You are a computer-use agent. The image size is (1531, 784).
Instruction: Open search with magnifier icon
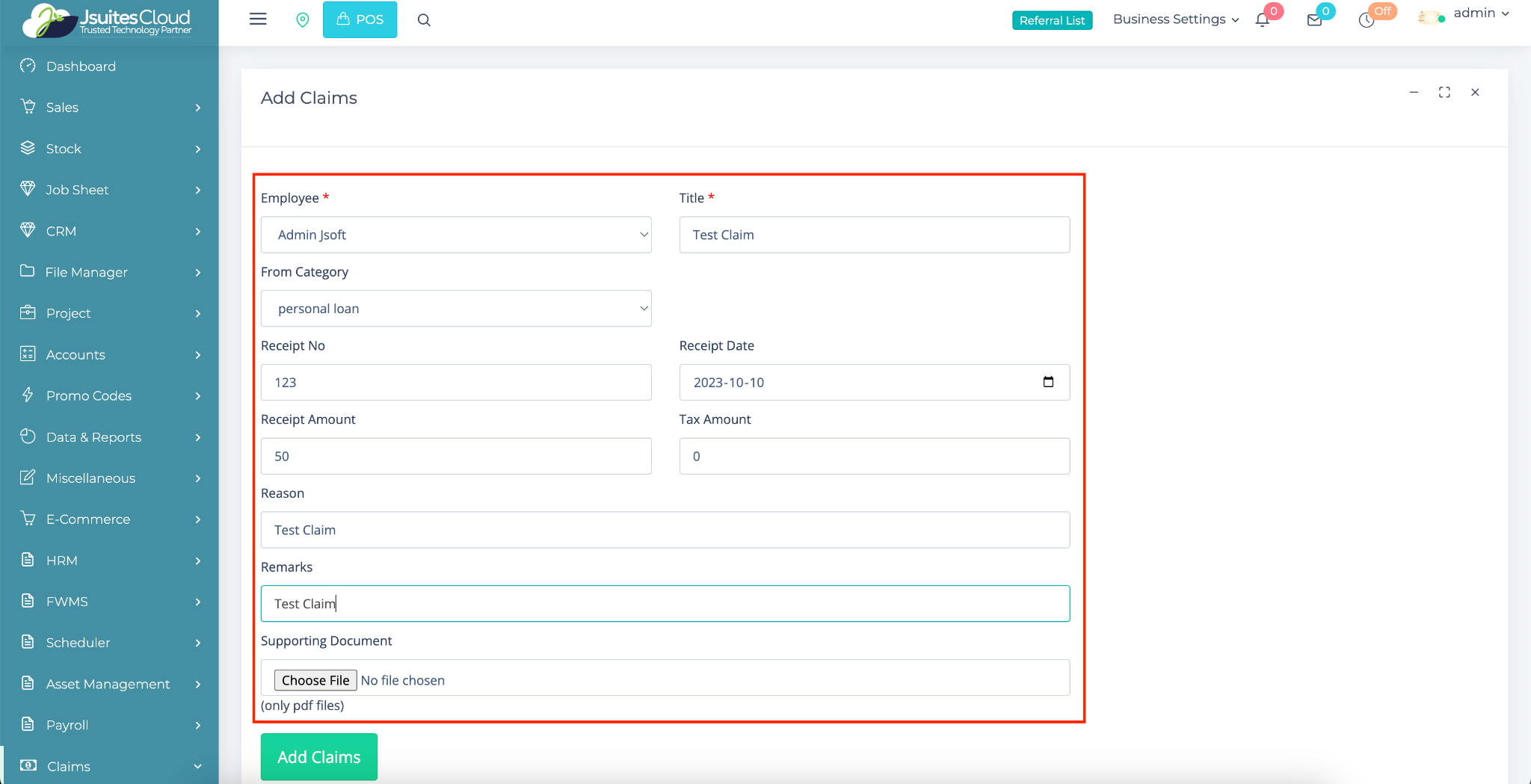point(424,20)
